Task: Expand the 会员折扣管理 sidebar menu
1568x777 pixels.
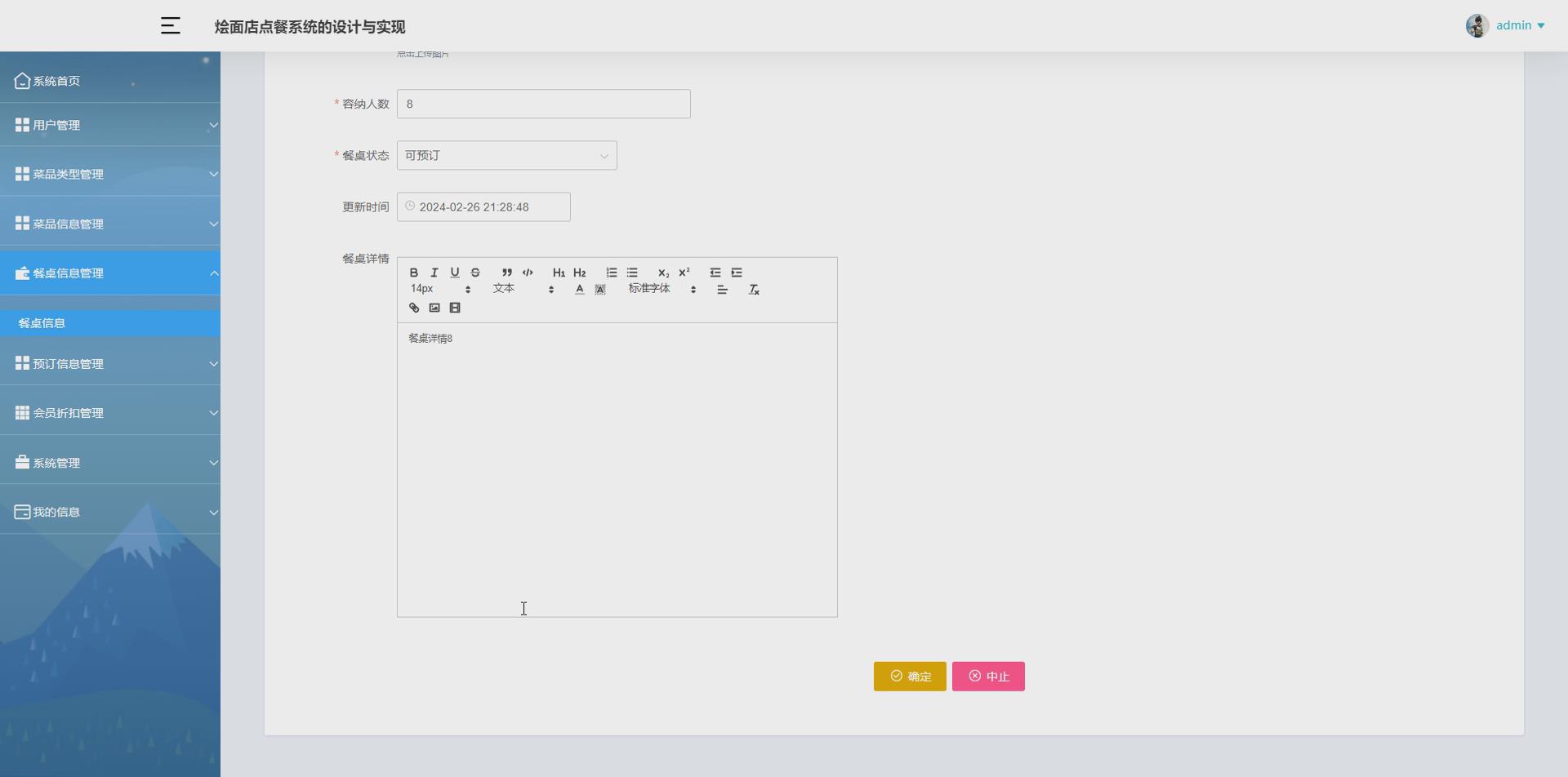Action: (x=110, y=413)
